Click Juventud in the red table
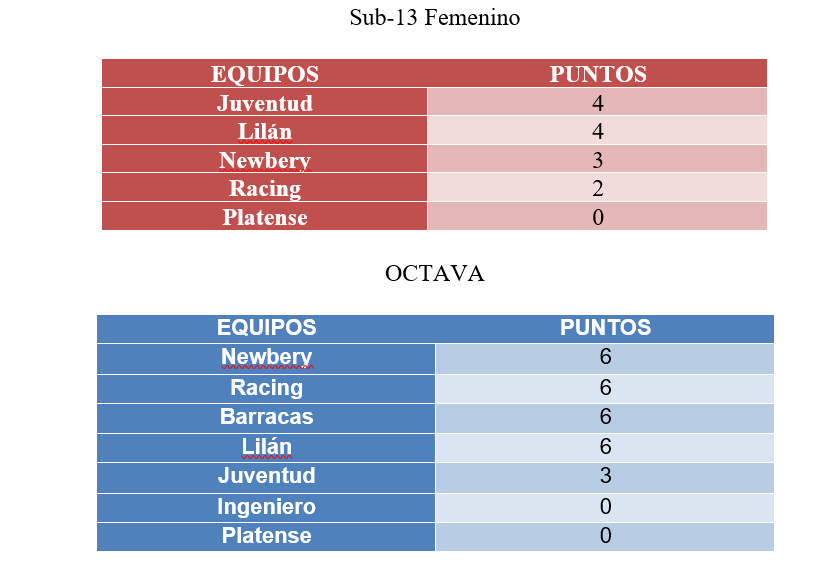832x568 pixels. [264, 102]
